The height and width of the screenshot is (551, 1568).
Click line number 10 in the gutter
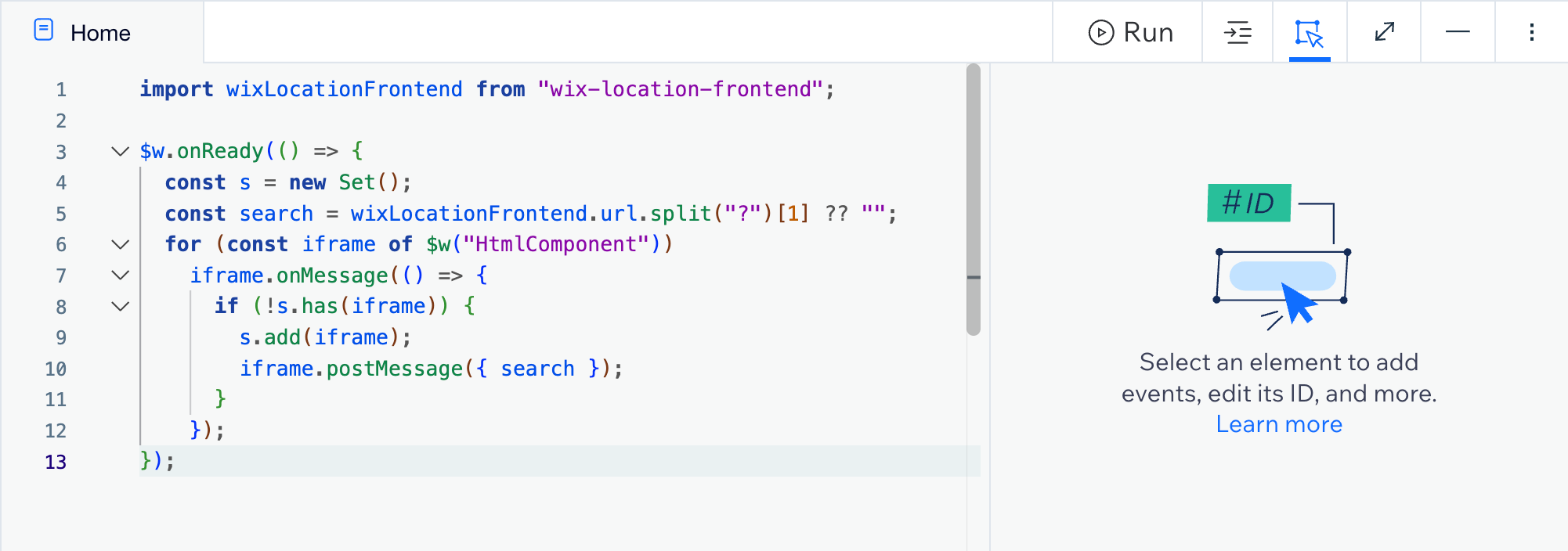[x=56, y=369]
